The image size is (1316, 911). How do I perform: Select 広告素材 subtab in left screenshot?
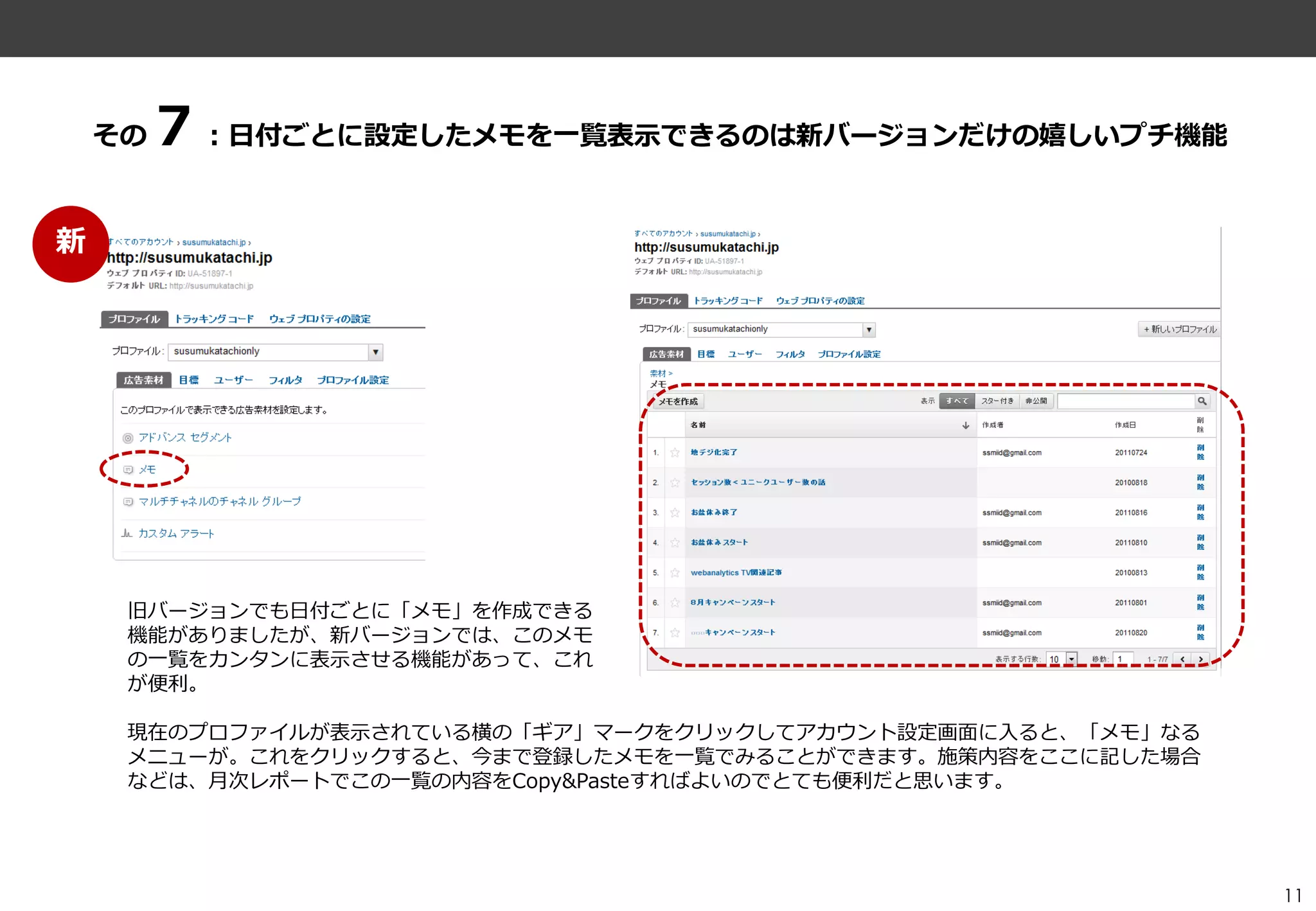pos(144,380)
